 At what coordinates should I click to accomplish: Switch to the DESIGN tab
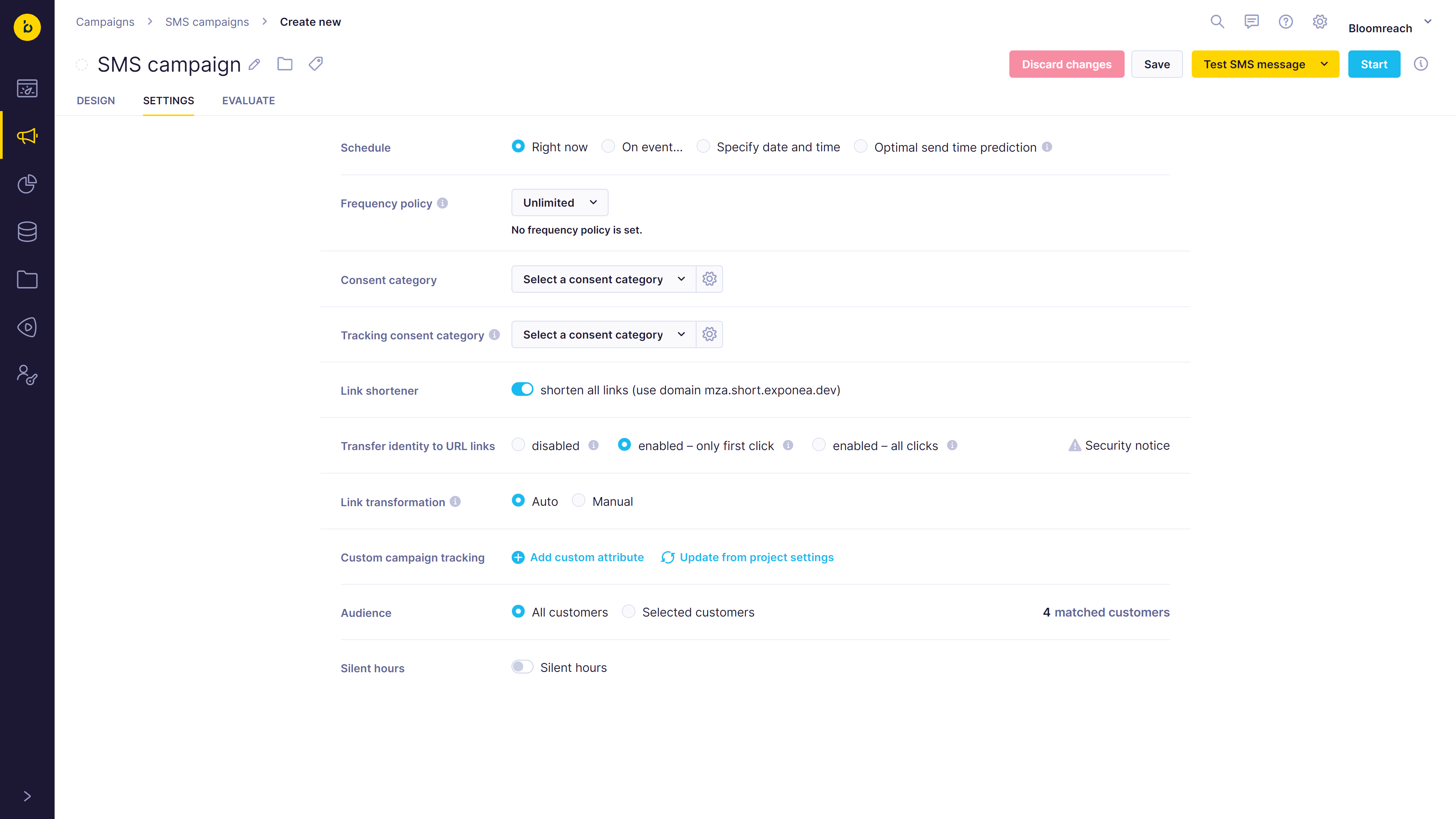[96, 100]
